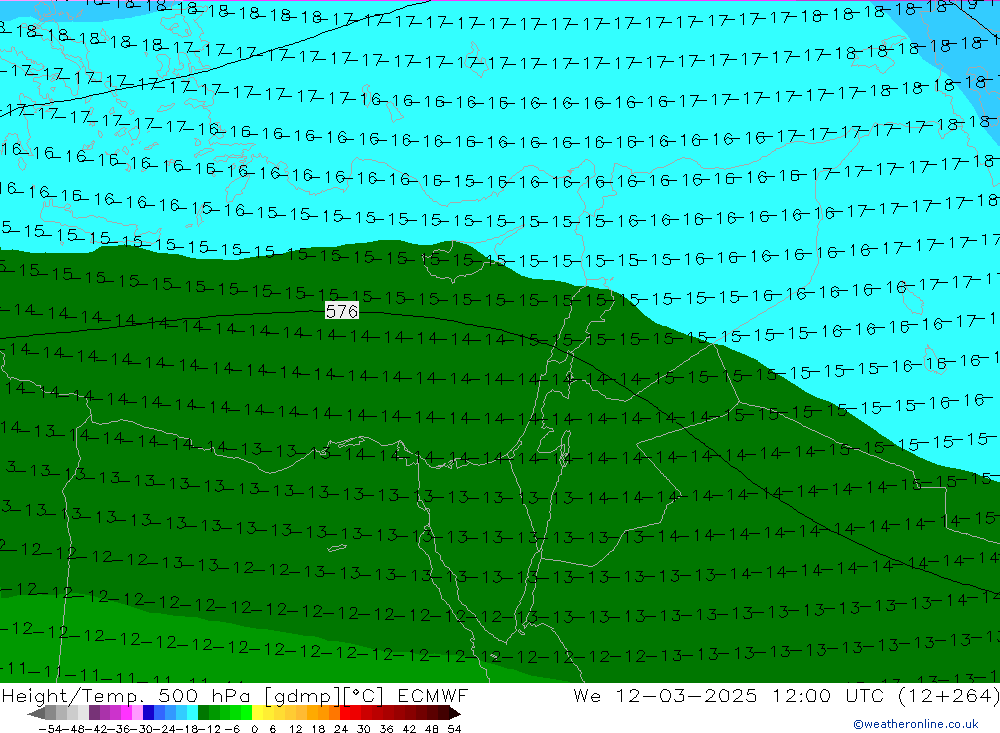This screenshot has height=733, width=1000.
Task: Click the dark maroon right arrow end of the legend
Action: (x=454, y=713)
